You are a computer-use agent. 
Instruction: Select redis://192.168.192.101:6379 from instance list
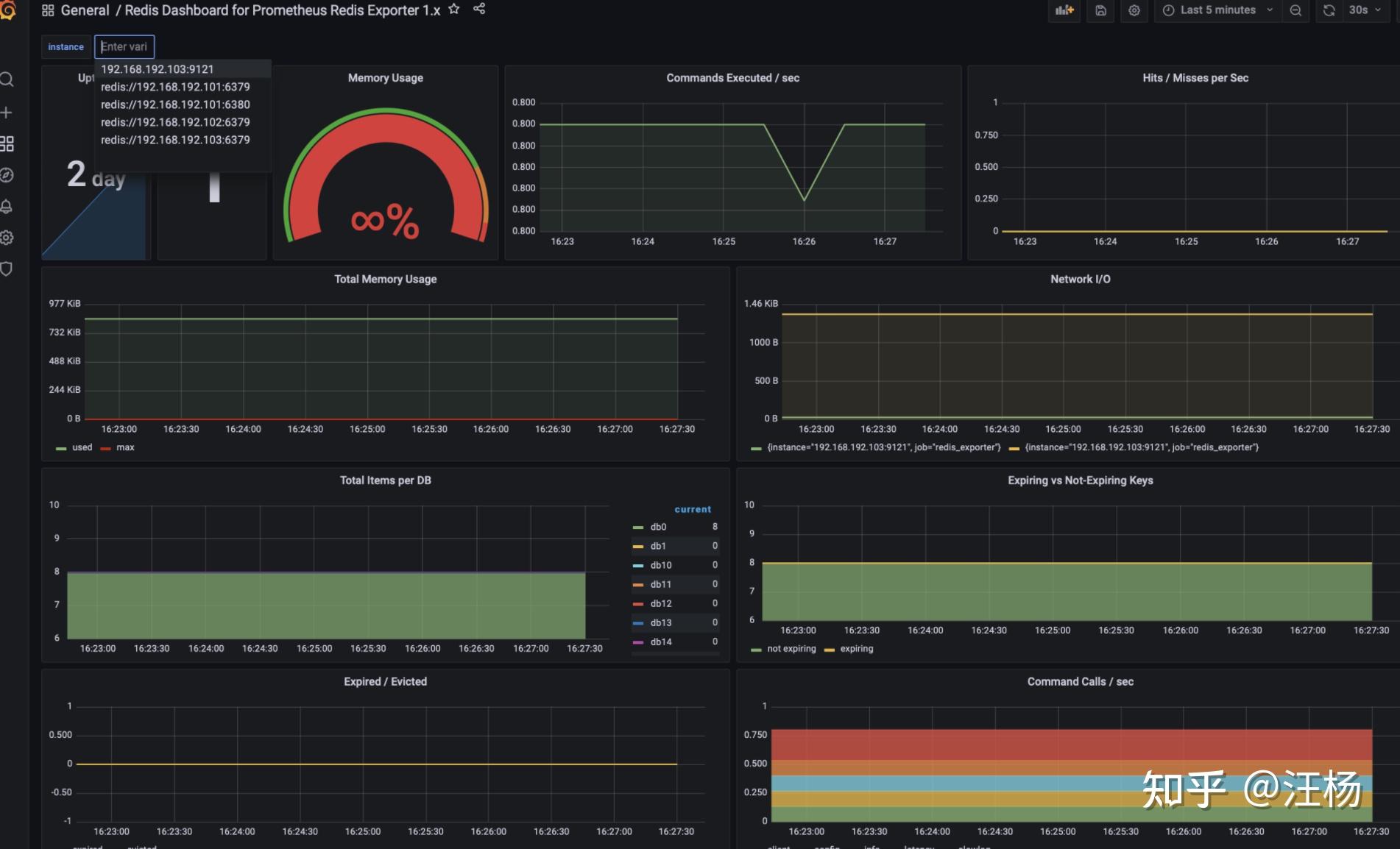175,87
